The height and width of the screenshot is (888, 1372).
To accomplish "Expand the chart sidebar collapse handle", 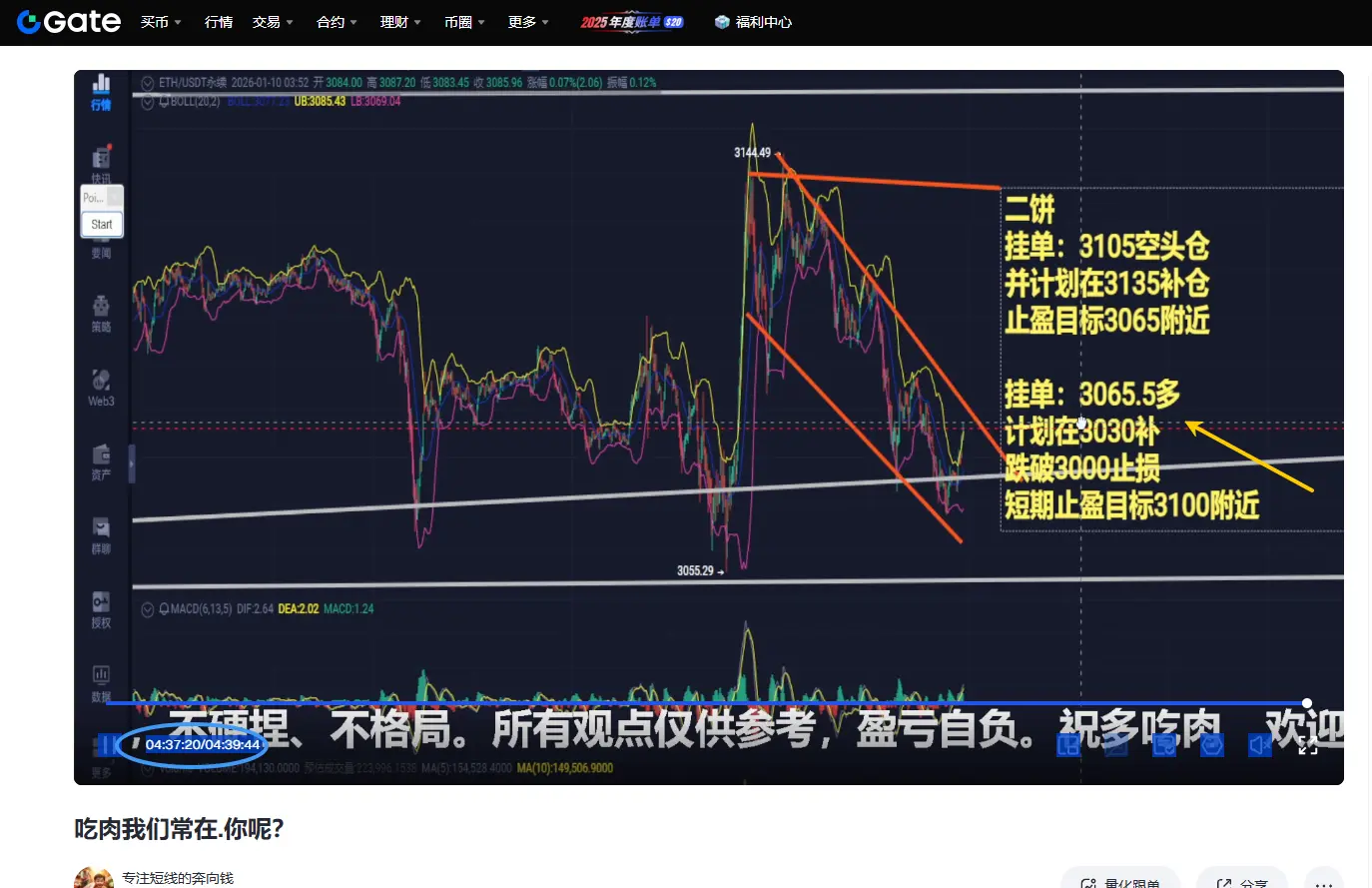I will [131, 463].
